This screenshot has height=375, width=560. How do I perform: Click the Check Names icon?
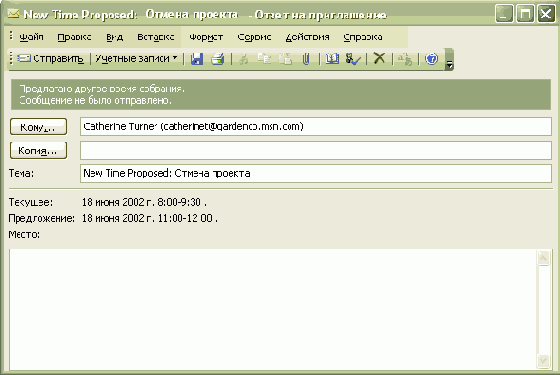pyautogui.click(x=353, y=59)
